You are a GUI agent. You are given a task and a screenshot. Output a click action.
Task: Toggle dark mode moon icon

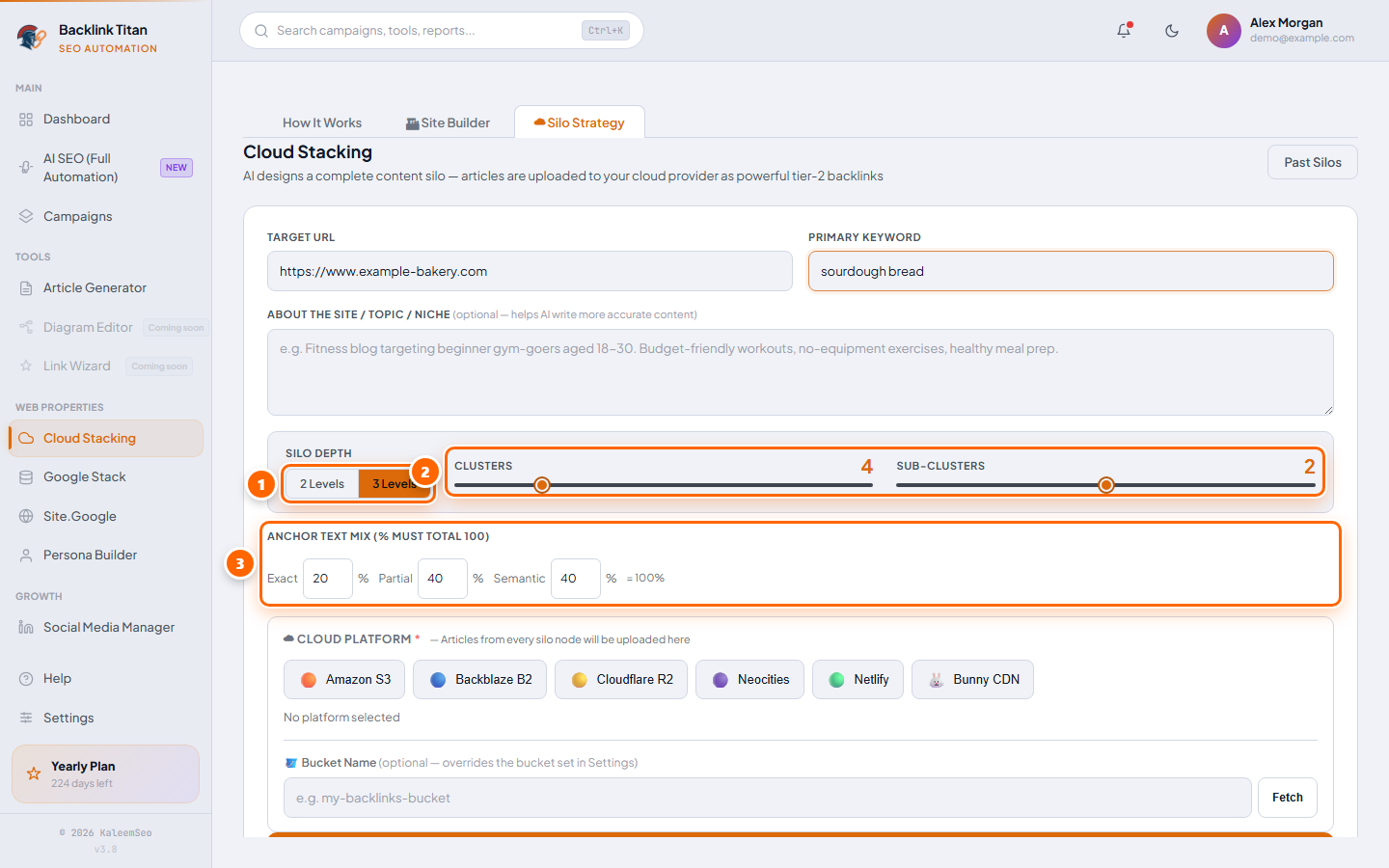[x=1172, y=30]
